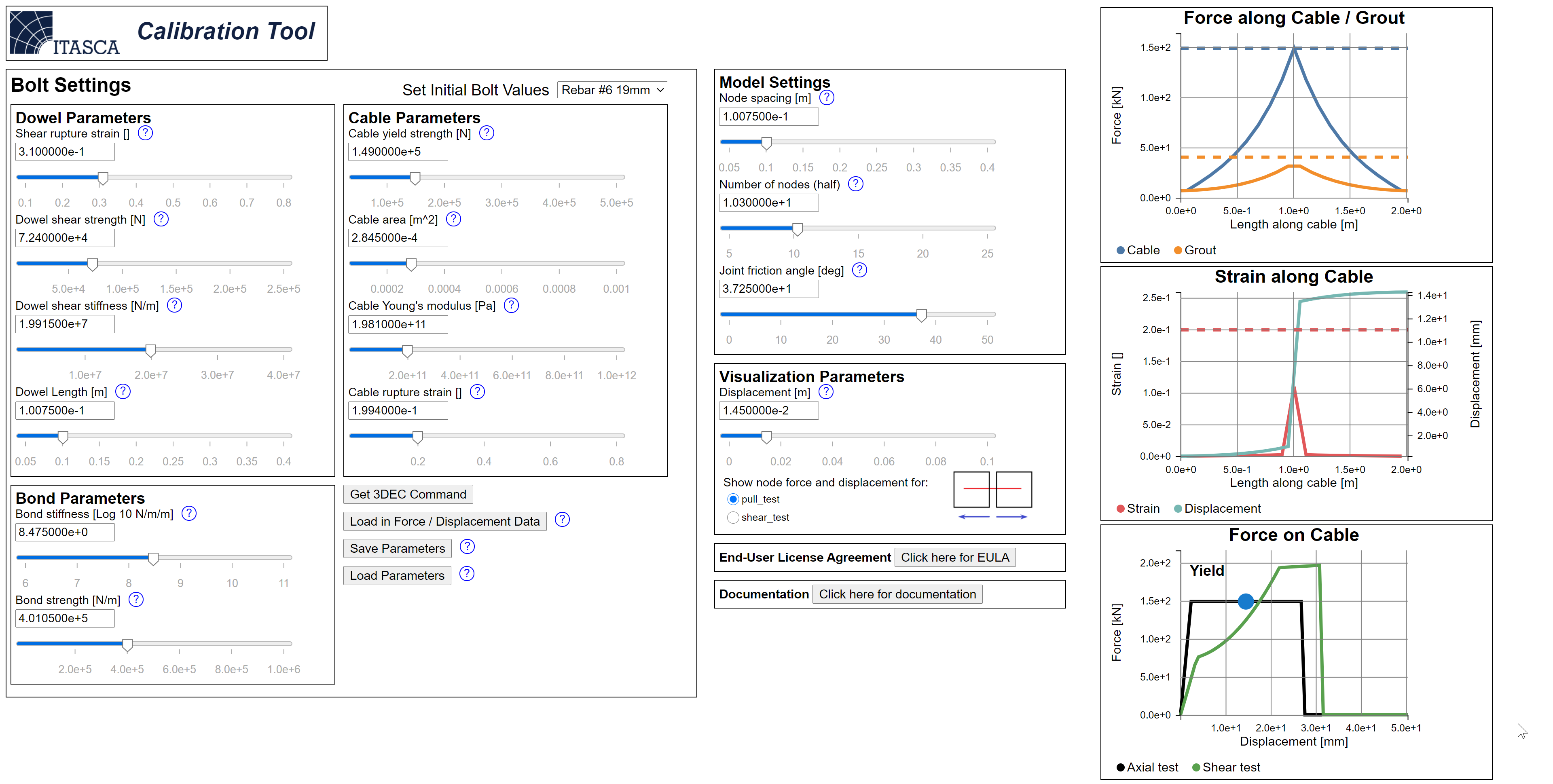This screenshot has width=1553, height=784.
Task: Toggle Strain legend in Strain along Cable chart
Action: [1138, 509]
